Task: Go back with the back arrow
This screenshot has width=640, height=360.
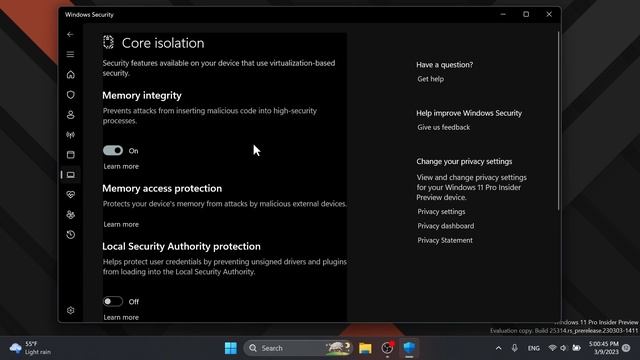Action: point(70,35)
